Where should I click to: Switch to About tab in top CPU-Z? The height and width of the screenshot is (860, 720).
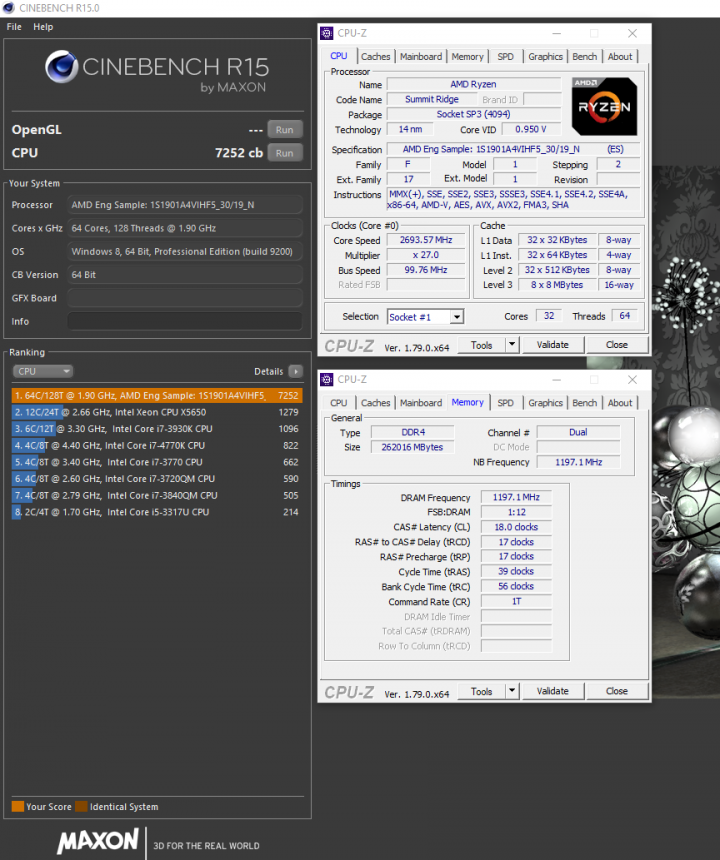[x=620, y=56]
